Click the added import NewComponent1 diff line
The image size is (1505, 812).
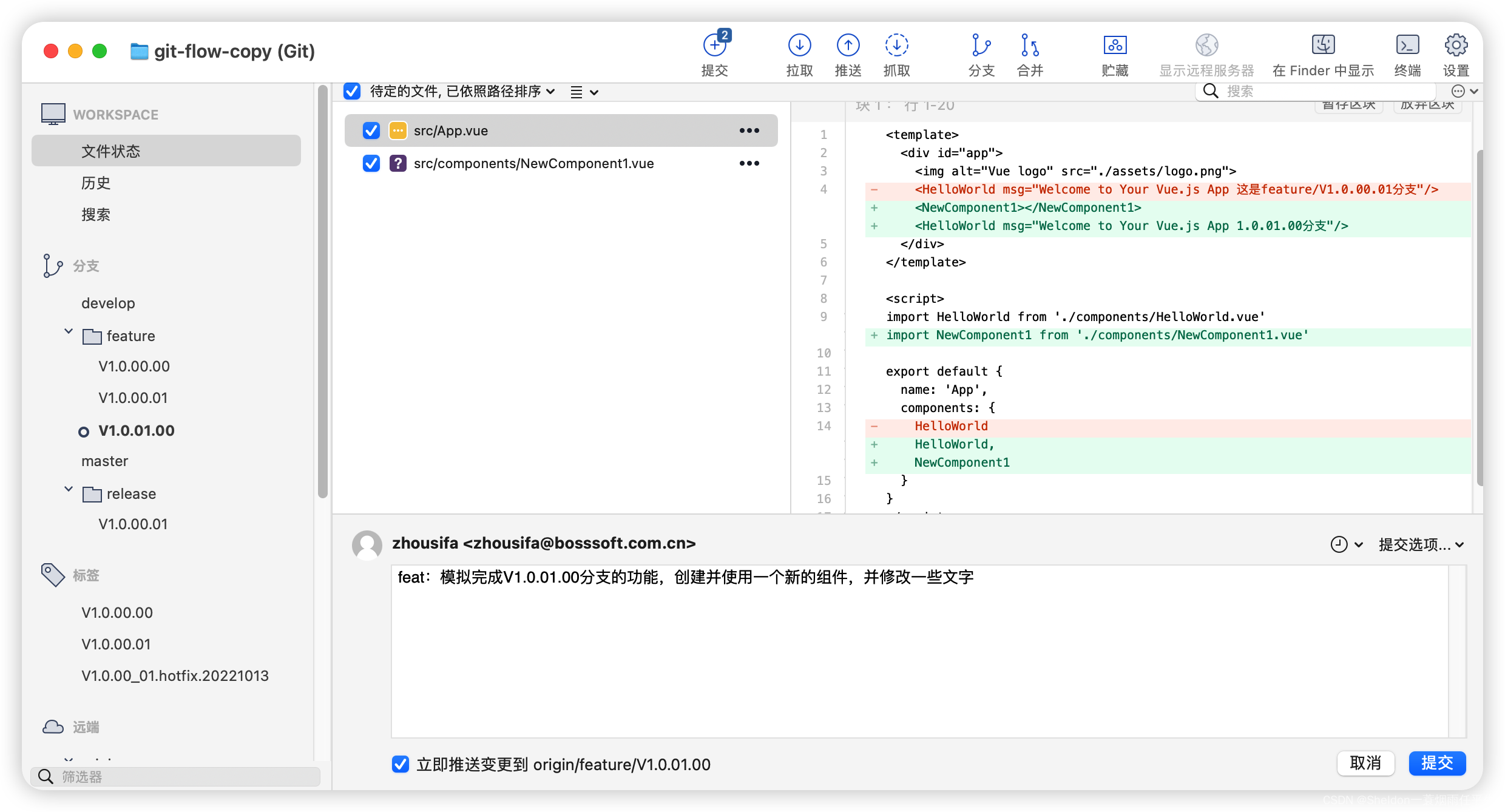(1168, 335)
